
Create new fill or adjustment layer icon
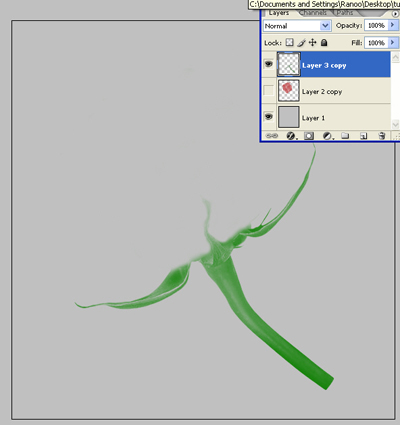(328, 136)
